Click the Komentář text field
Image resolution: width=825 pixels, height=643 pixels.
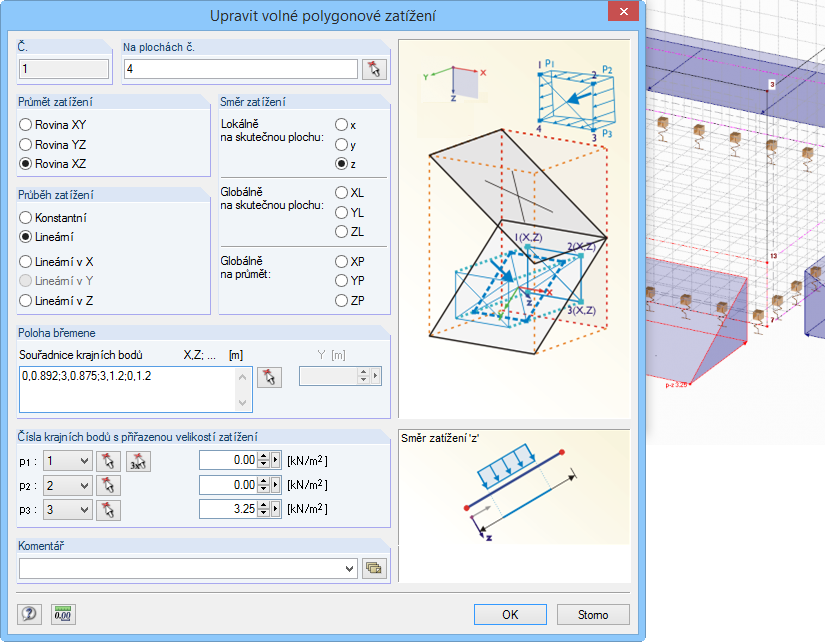pyautogui.click(x=181, y=568)
